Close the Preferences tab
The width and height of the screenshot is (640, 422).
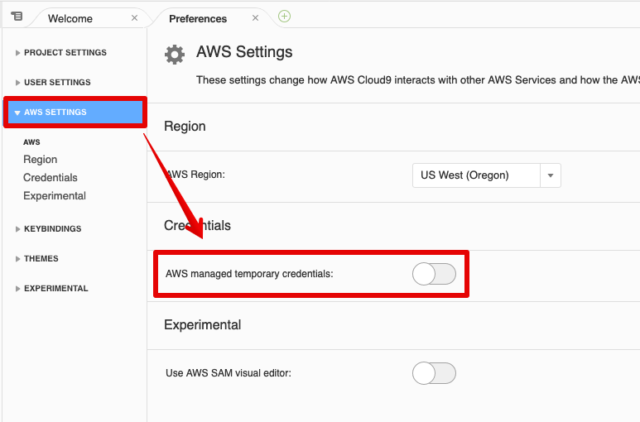tap(255, 18)
